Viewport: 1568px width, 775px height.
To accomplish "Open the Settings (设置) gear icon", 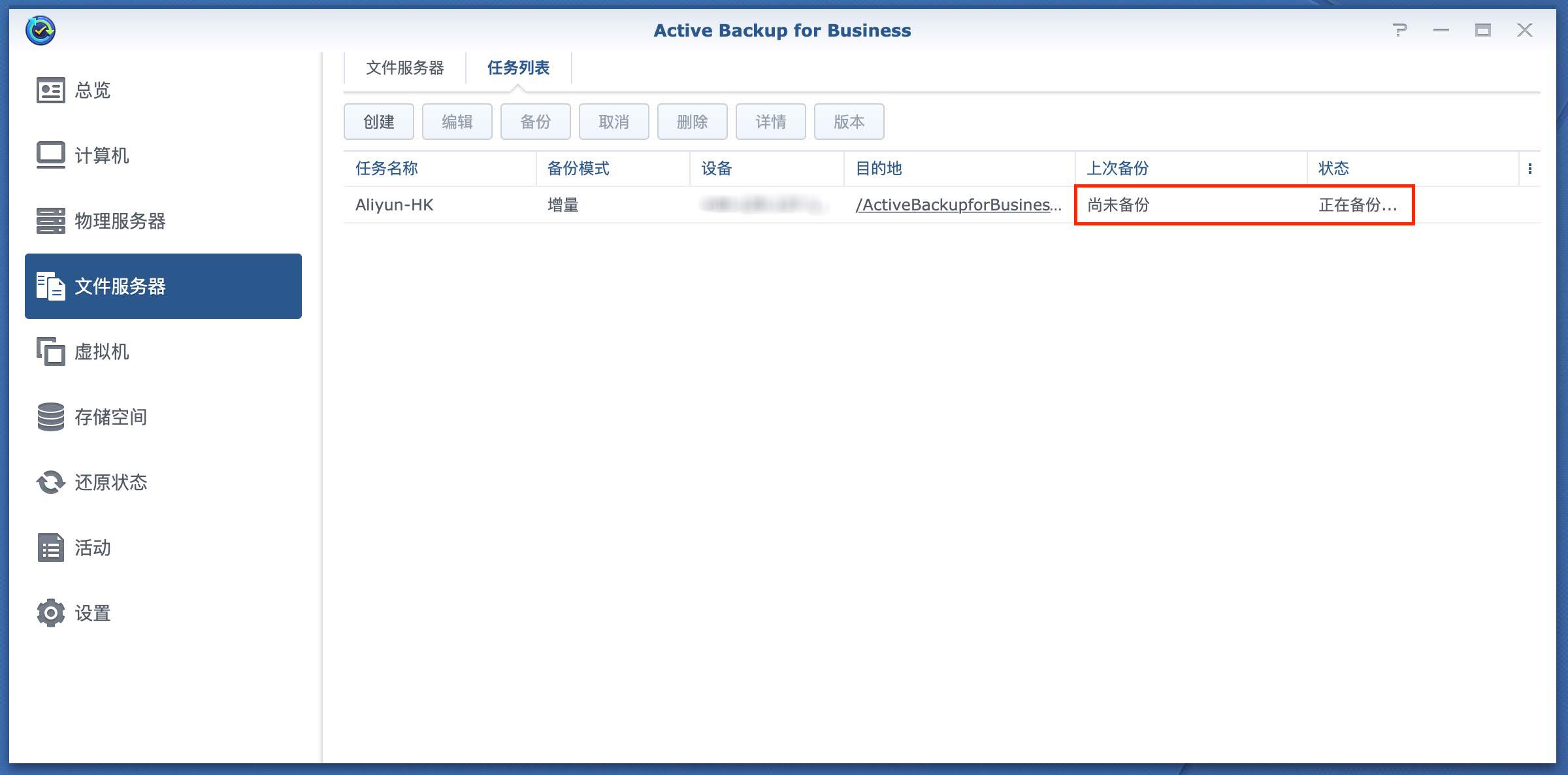I will pos(50,613).
